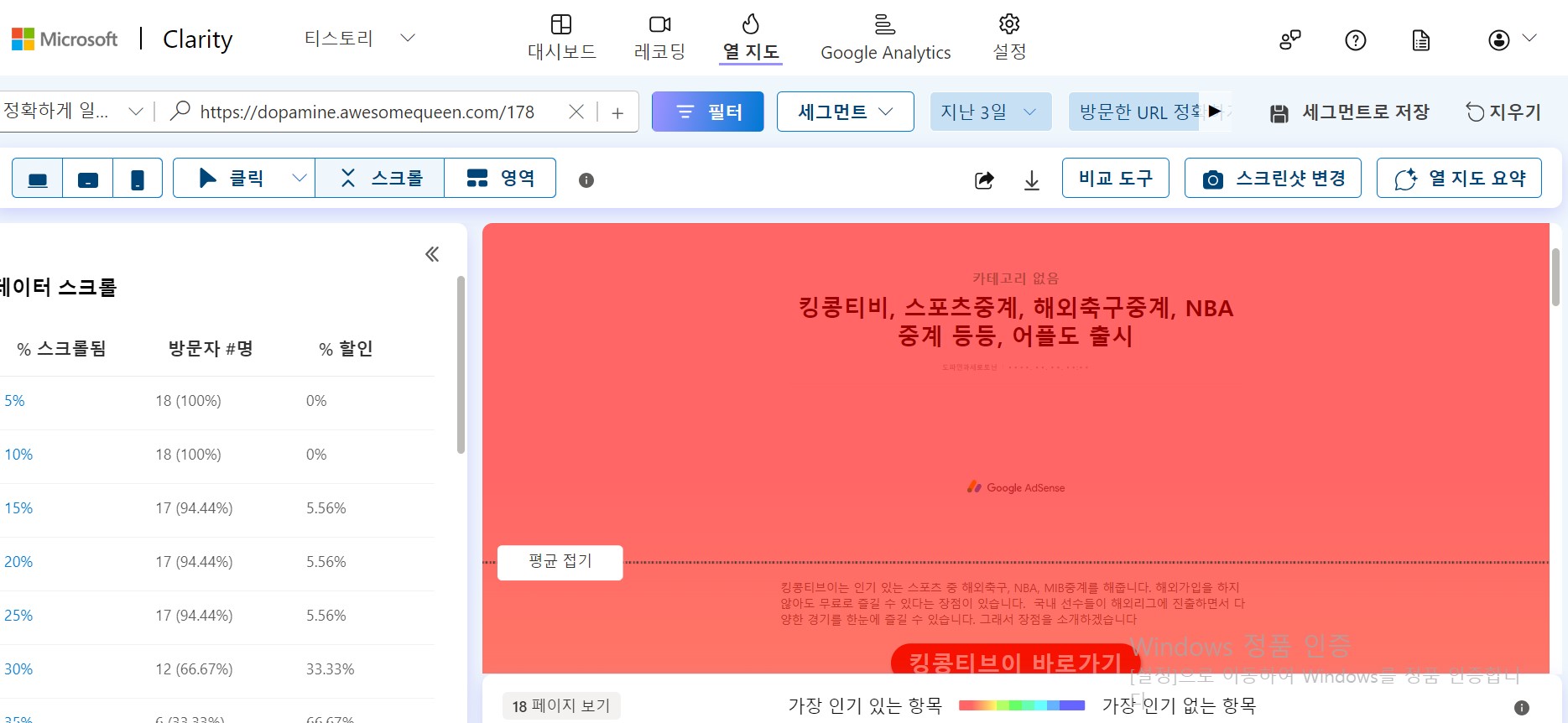Select the 10% scroll depth row
Viewport: 1568px width, 723px height.
point(217,456)
